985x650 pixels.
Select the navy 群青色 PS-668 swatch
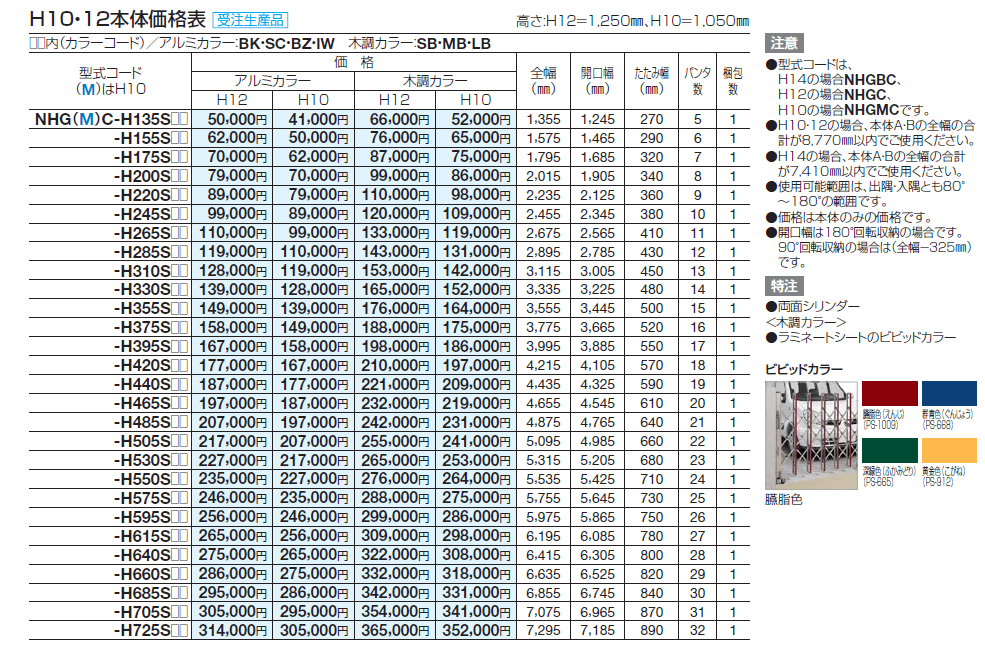tap(948, 403)
